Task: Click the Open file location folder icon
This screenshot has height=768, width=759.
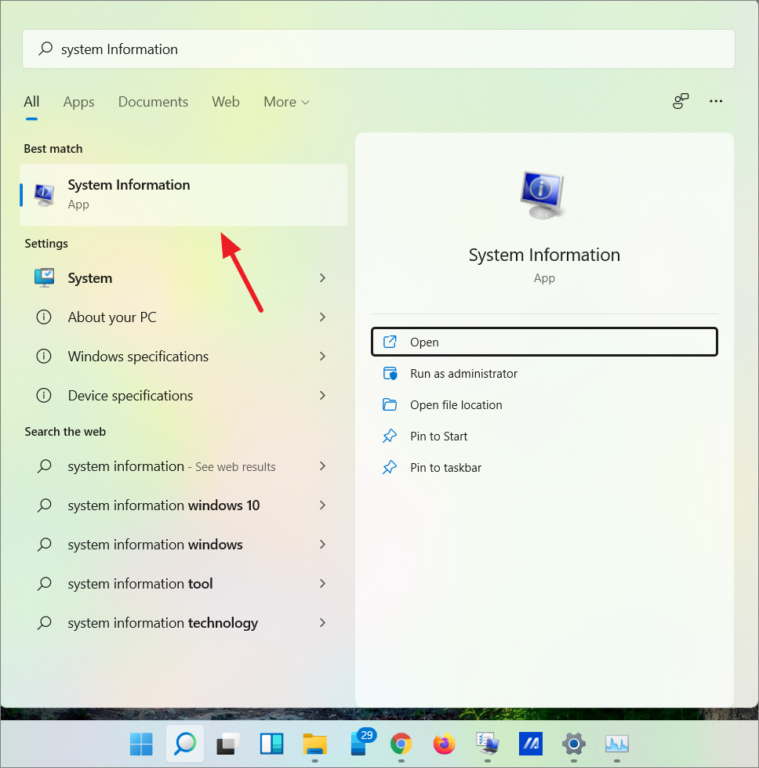Action: point(390,404)
